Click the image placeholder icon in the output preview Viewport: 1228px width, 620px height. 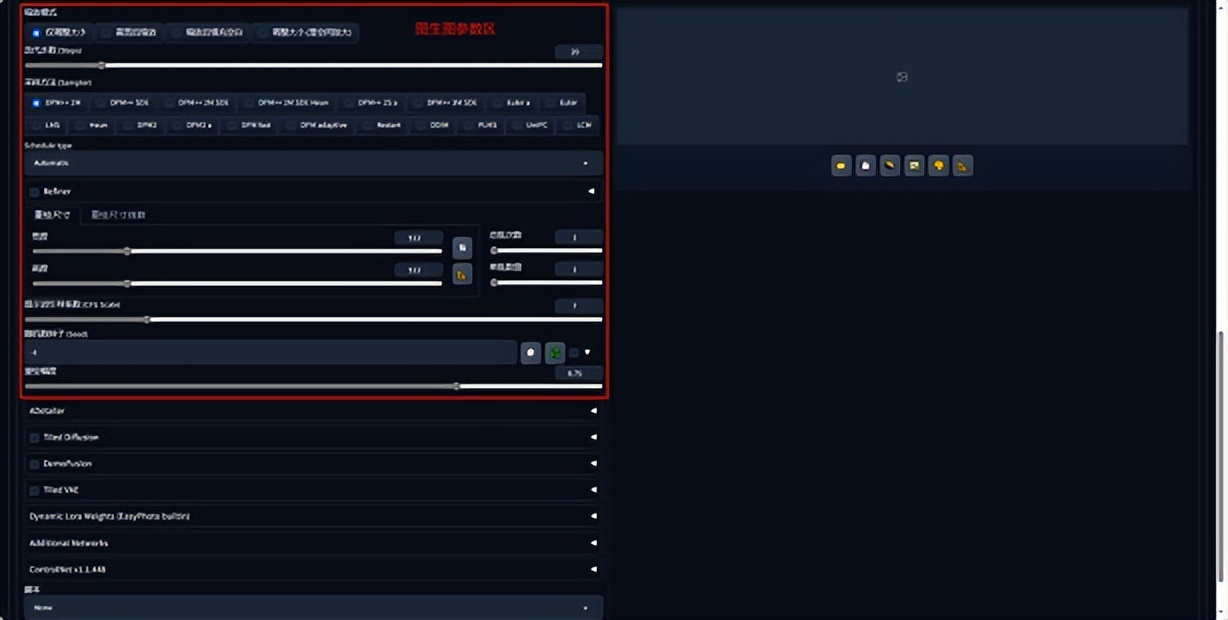[x=902, y=77]
